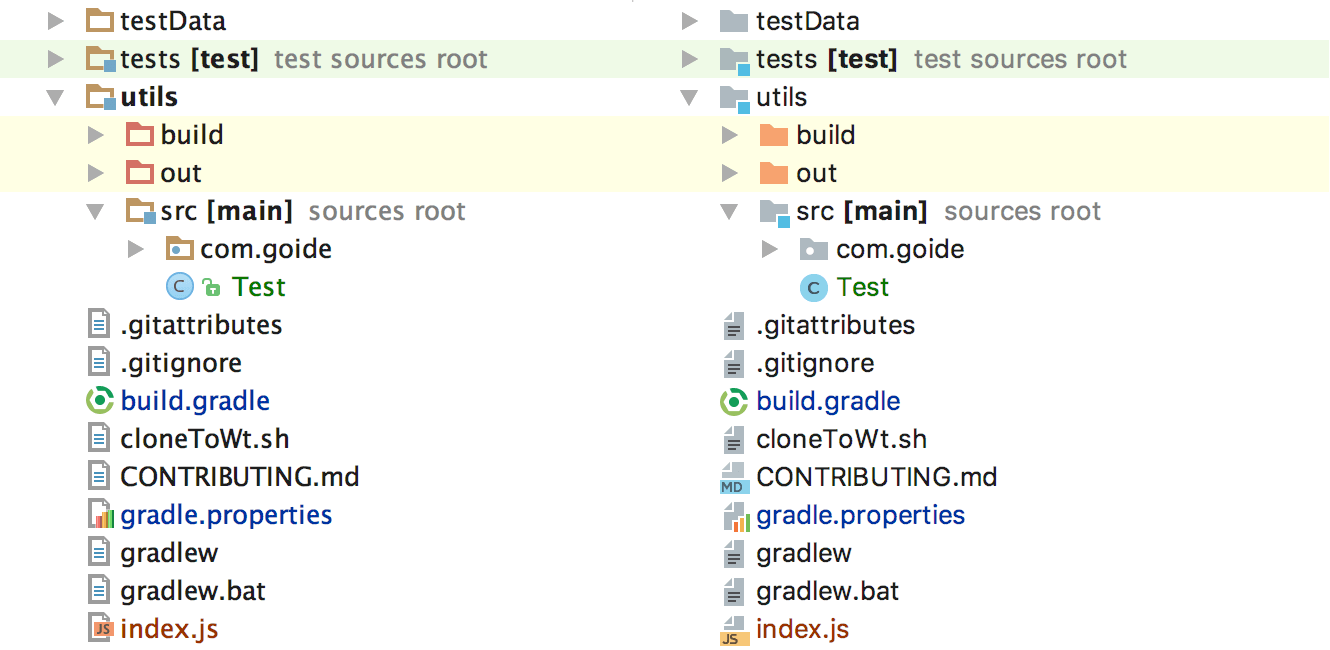This screenshot has height=650, width=1330.
Task: Click the solid orange out folder icon
Action: pyautogui.click(x=774, y=173)
